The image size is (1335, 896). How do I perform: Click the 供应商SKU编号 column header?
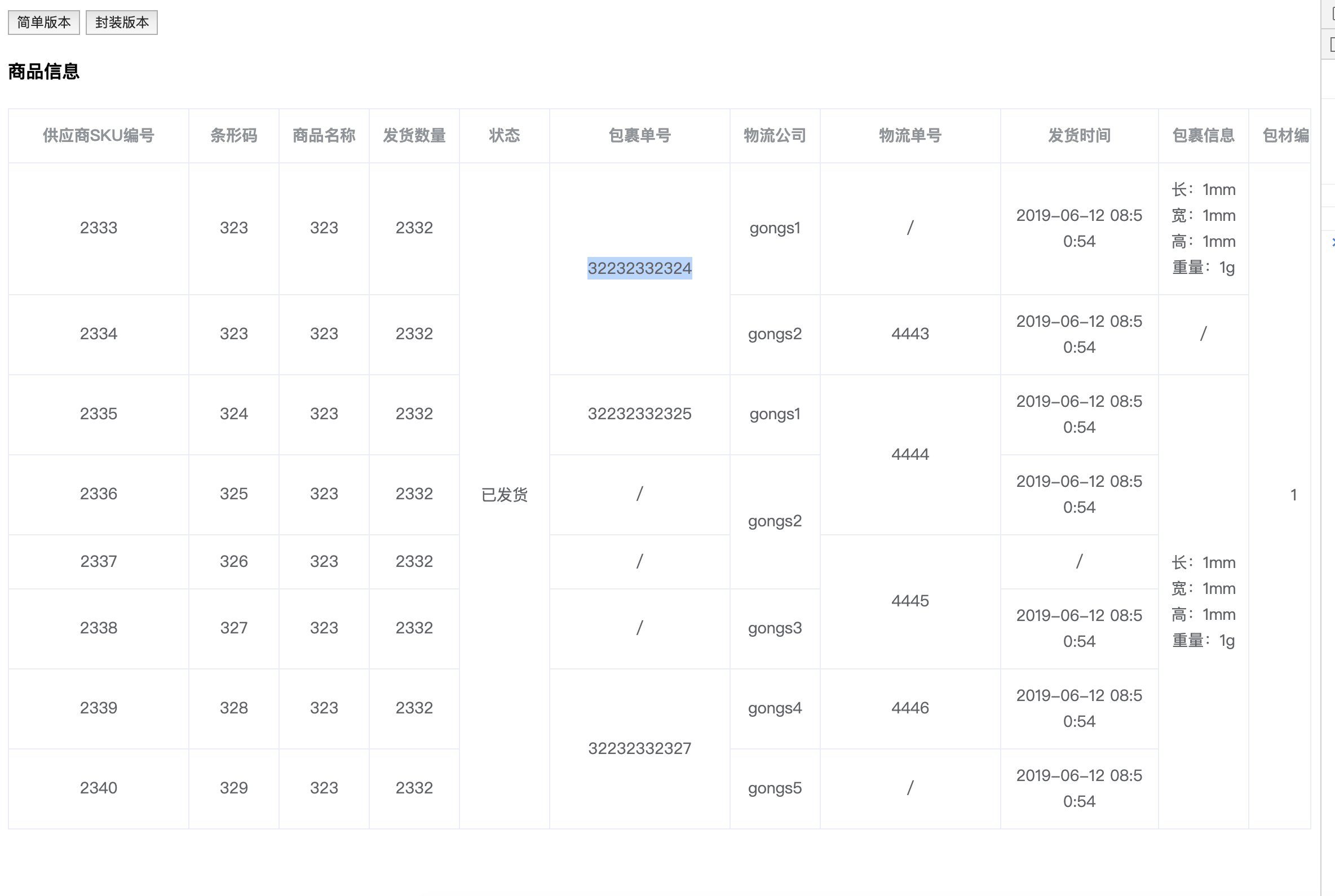tap(98, 135)
